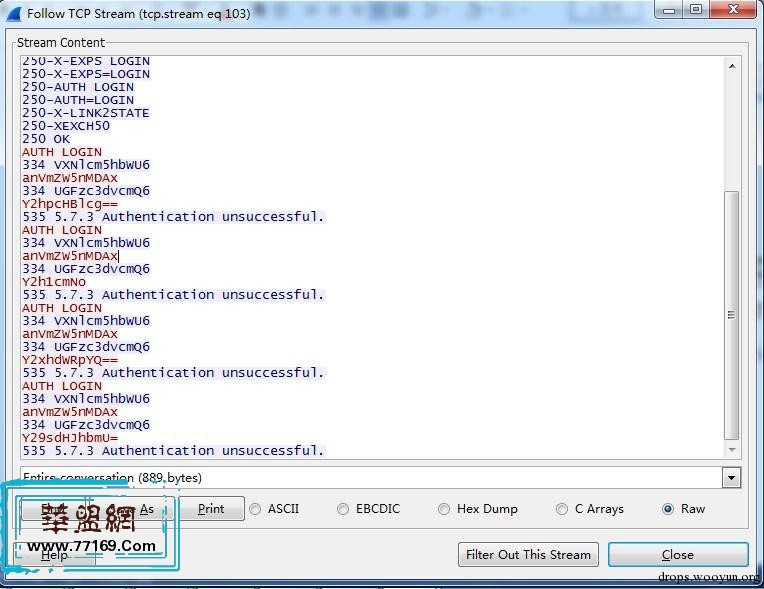Image resolution: width=764 pixels, height=589 pixels.
Task: Close the window using the title bar X
Action: click(x=734, y=11)
